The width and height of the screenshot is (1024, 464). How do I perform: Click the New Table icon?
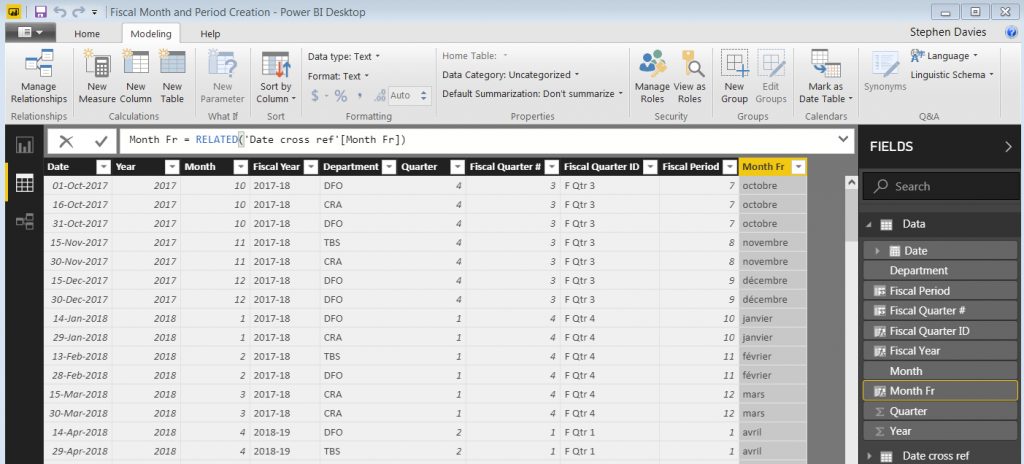[172, 78]
